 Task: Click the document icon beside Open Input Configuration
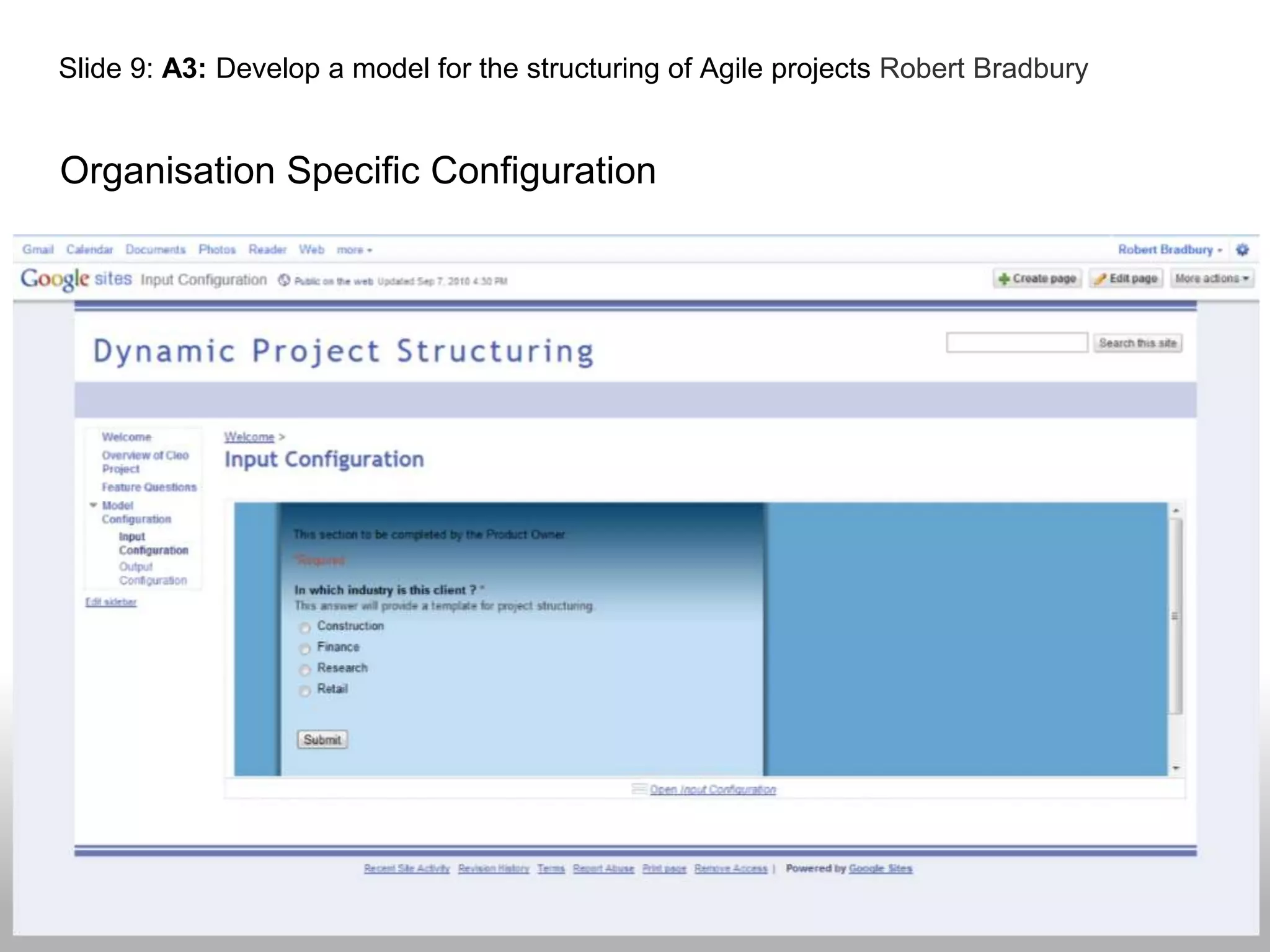coord(639,789)
